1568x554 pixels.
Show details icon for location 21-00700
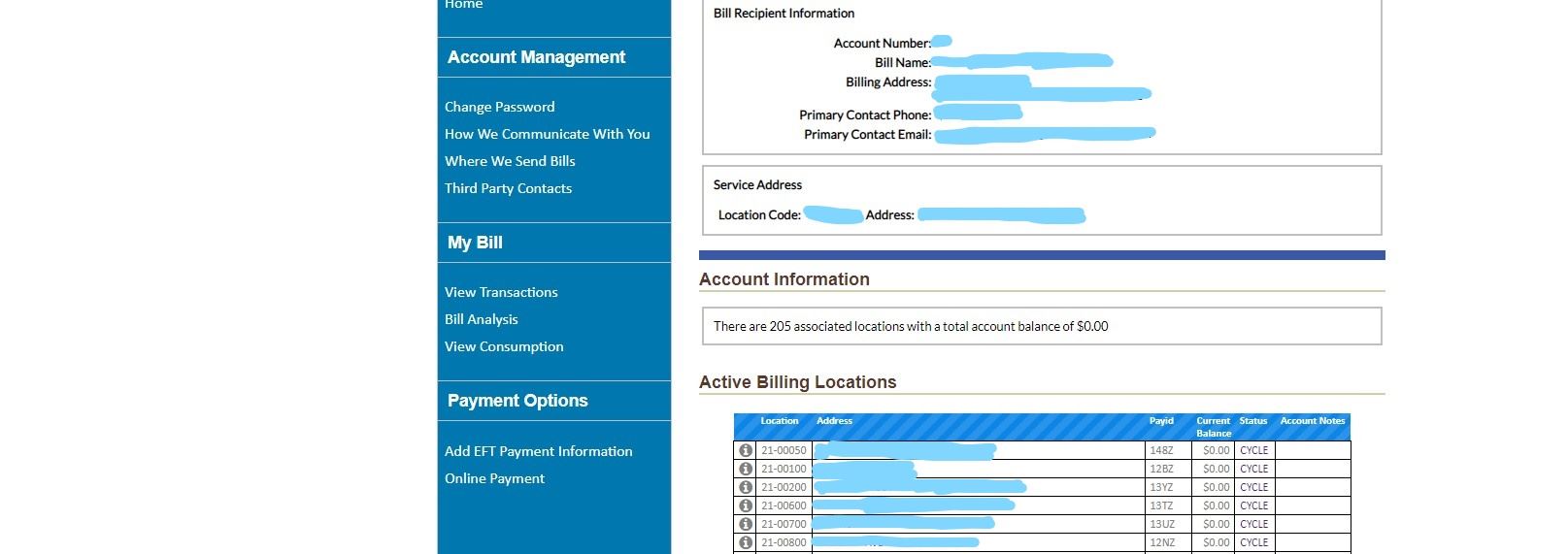point(746,524)
